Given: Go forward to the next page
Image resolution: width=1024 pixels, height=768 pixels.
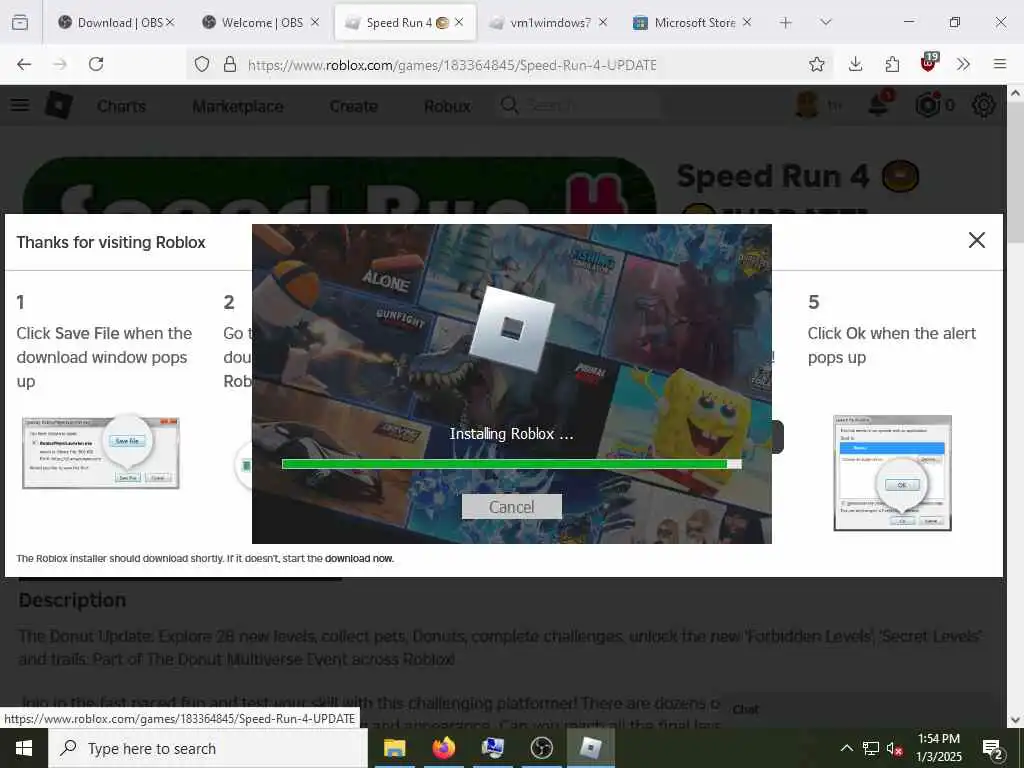Looking at the screenshot, I should [60, 64].
